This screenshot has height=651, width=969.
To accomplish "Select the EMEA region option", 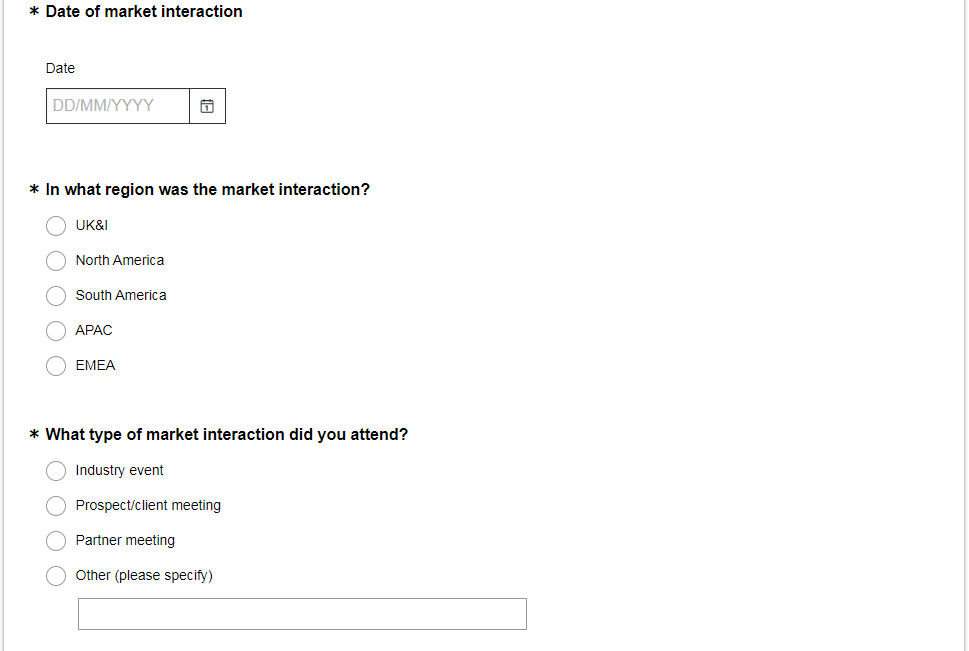I will click(x=56, y=366).
